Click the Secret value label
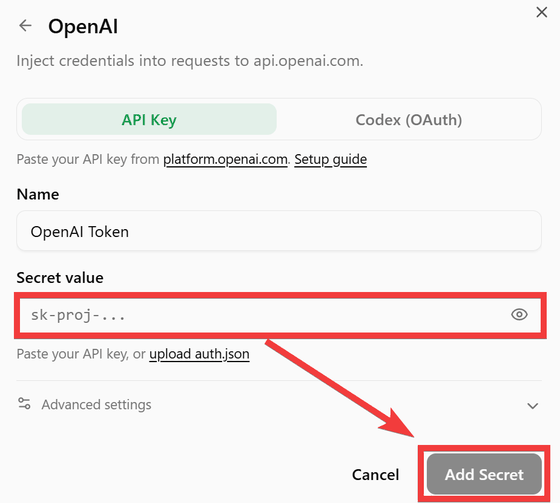This screenshot has height=503, width=560. (x=60, y=278)
